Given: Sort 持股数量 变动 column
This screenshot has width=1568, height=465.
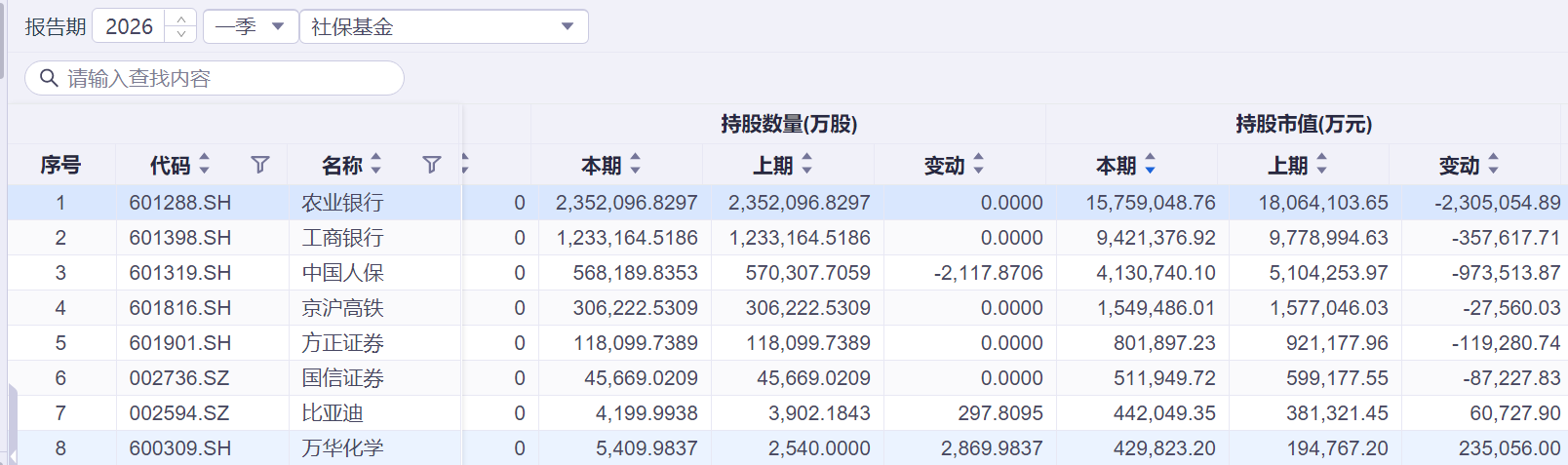Looking at the screenshot, I should coord(979,165).
